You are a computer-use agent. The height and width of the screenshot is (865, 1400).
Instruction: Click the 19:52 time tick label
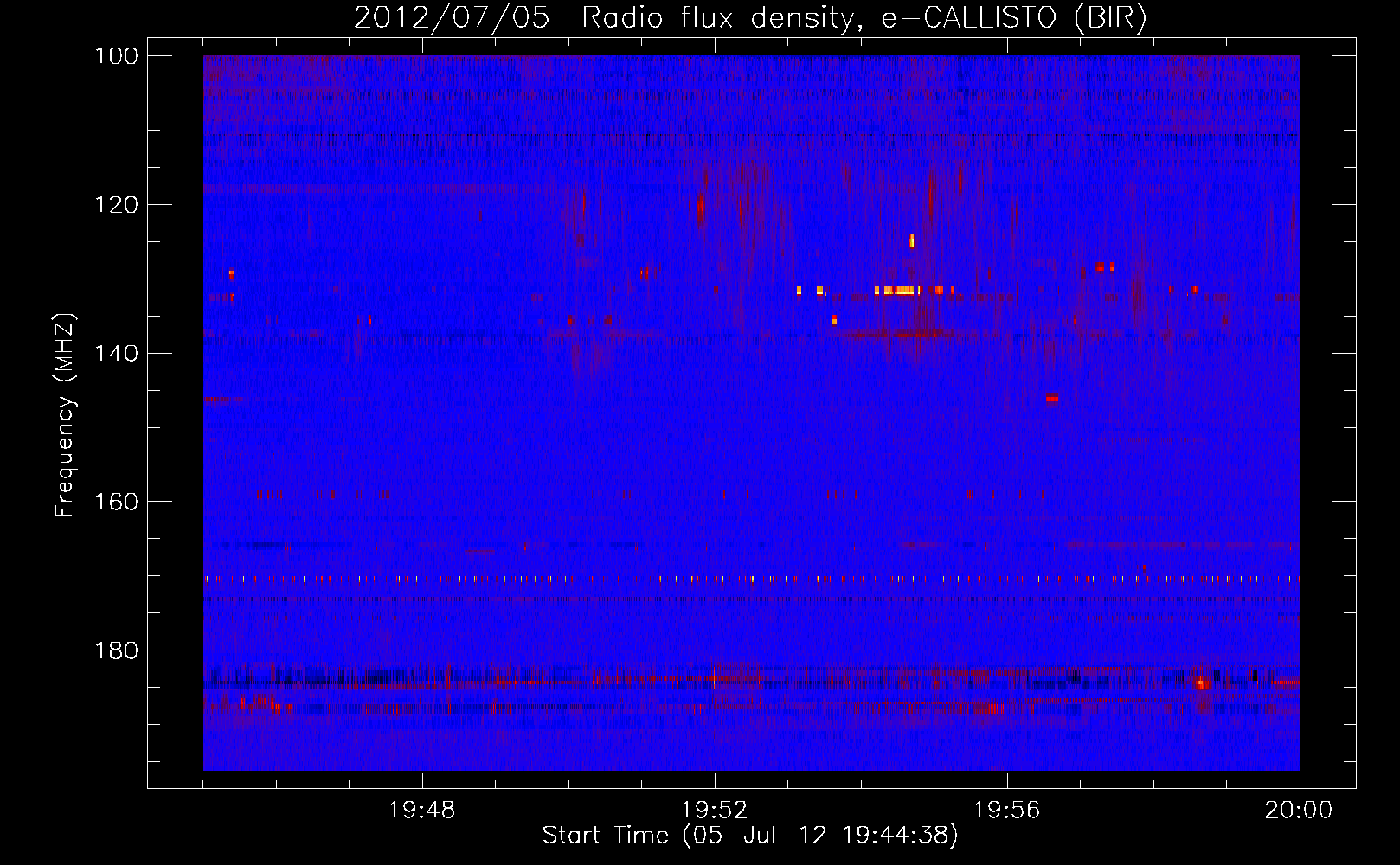(x=715, y=811)
